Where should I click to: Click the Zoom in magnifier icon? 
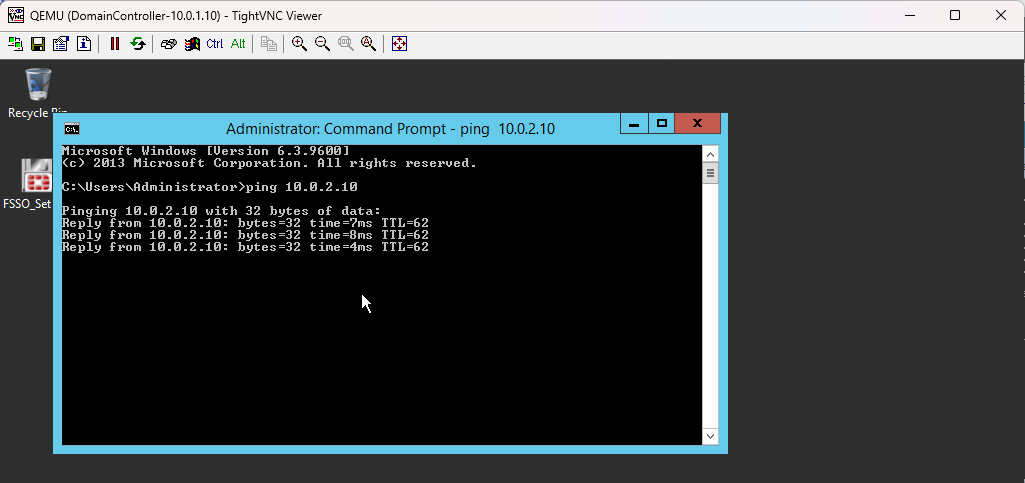point(299,44)
